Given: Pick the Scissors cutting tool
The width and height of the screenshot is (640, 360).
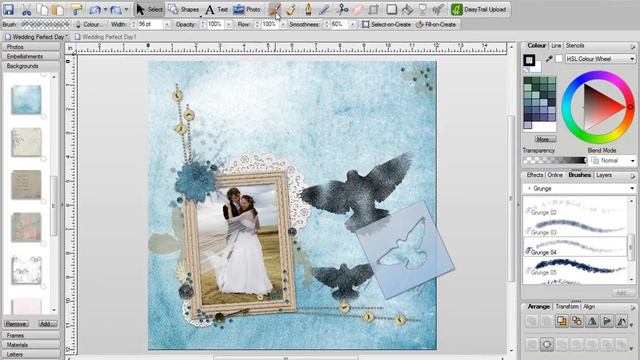Looking at the screenshot, I should click(x=342, y=9).
